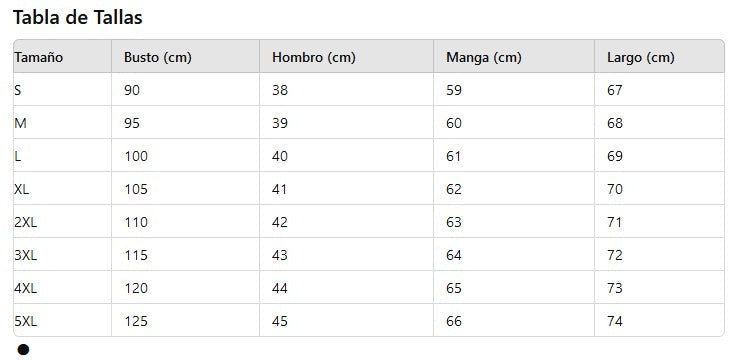This screenshot has height=360, width=739.
Task: Click the Largo (cm) column header
Action: [641, 57]
